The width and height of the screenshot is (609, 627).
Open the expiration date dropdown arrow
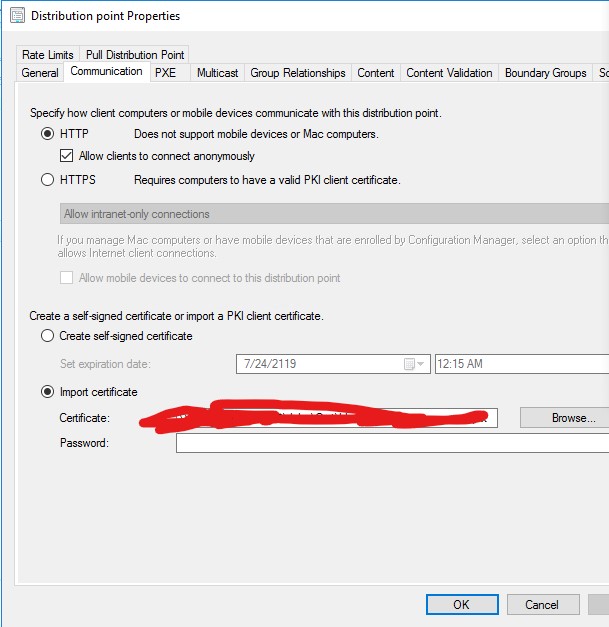pos(422,364)
